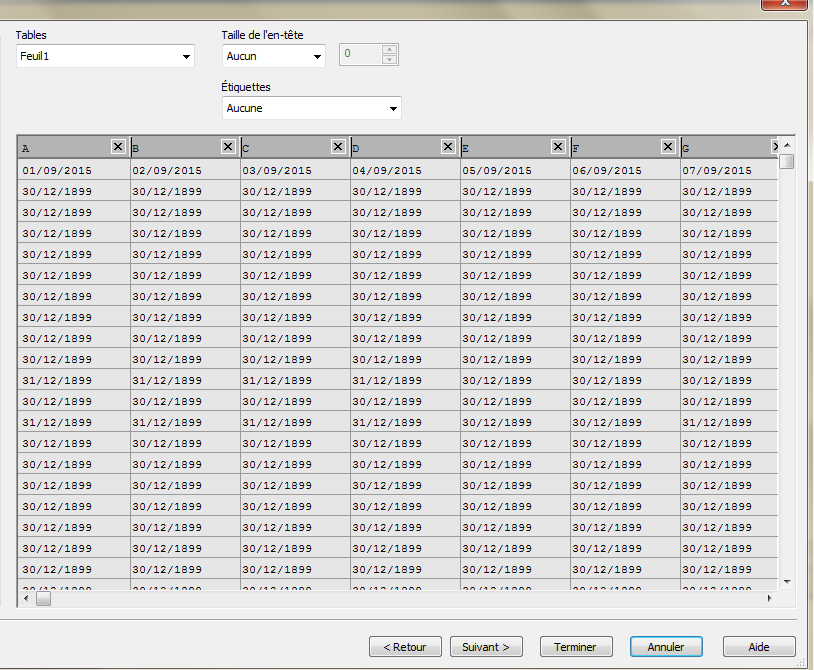Remove column D with its X icon
The width and height of the screenshot is (814, 670).
click(448, 147)
